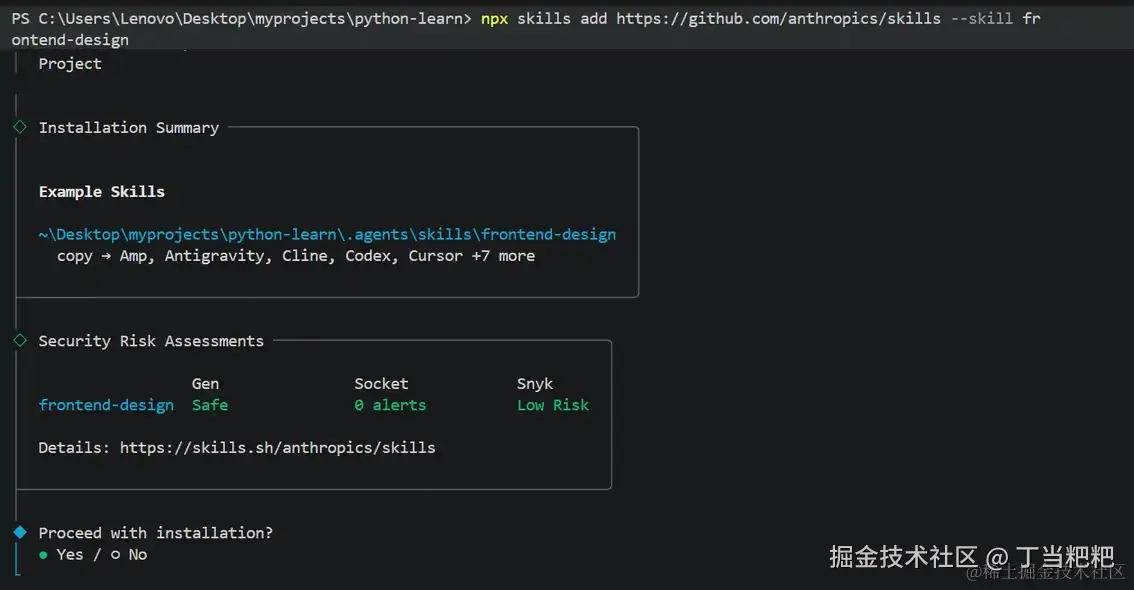This screenshot has height=590, width=1134.
Task: Open the GitHub anthropics/skills URL in command
Action: [x=778, y=19]
